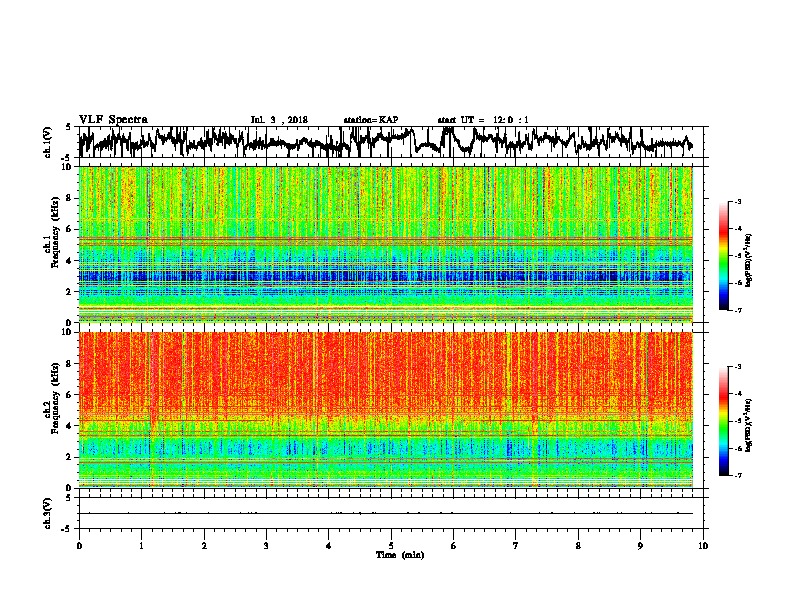Click the time axis tick label "9"

[x=640, y=546]
